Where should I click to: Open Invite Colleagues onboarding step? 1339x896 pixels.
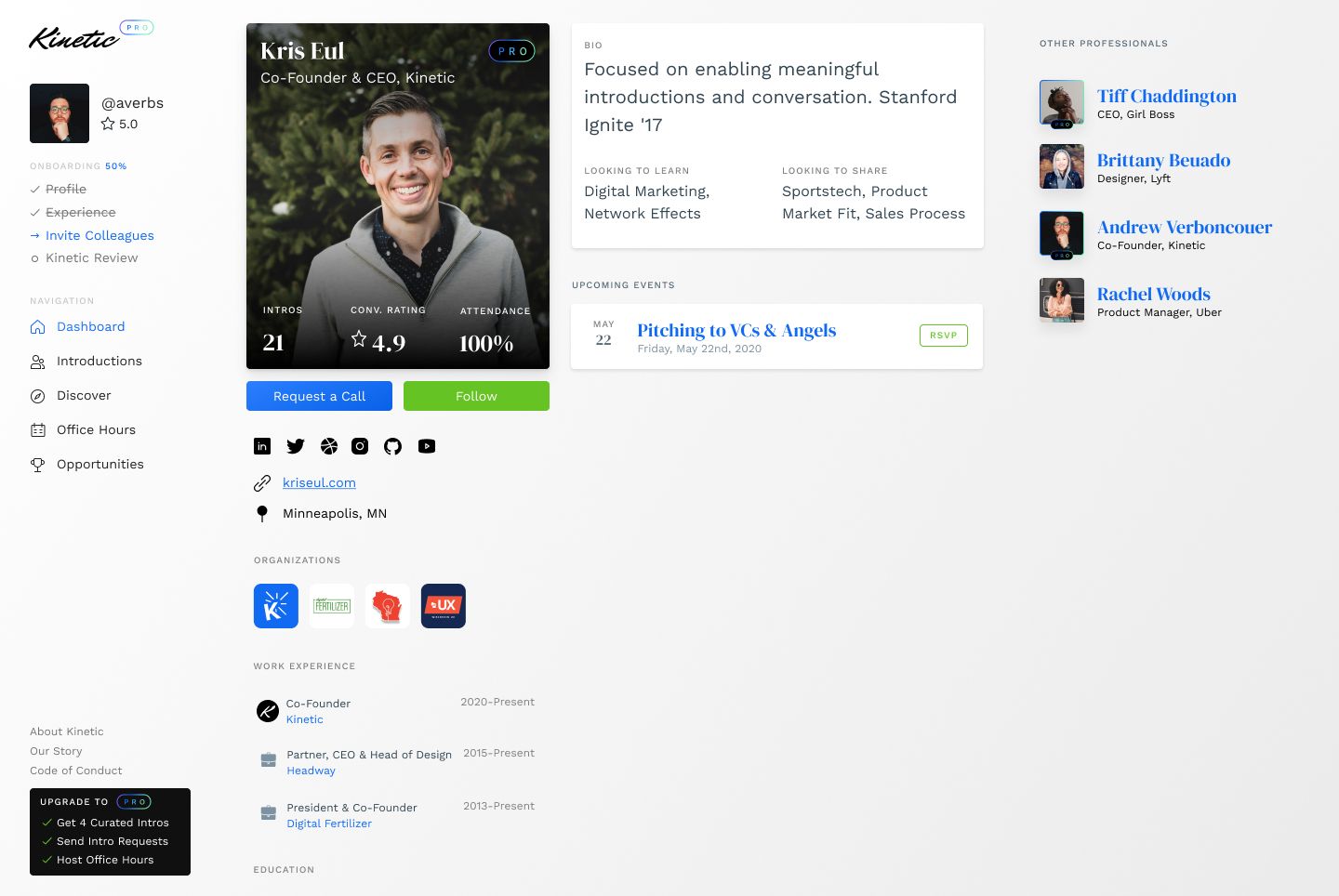point(99,236)
